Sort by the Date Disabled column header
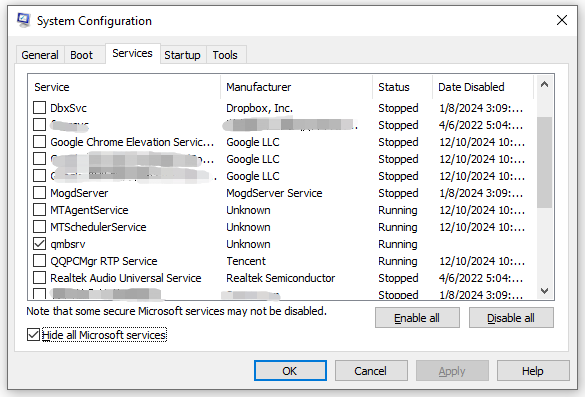This screenshot has height=397, width=585. pos(483,87)
